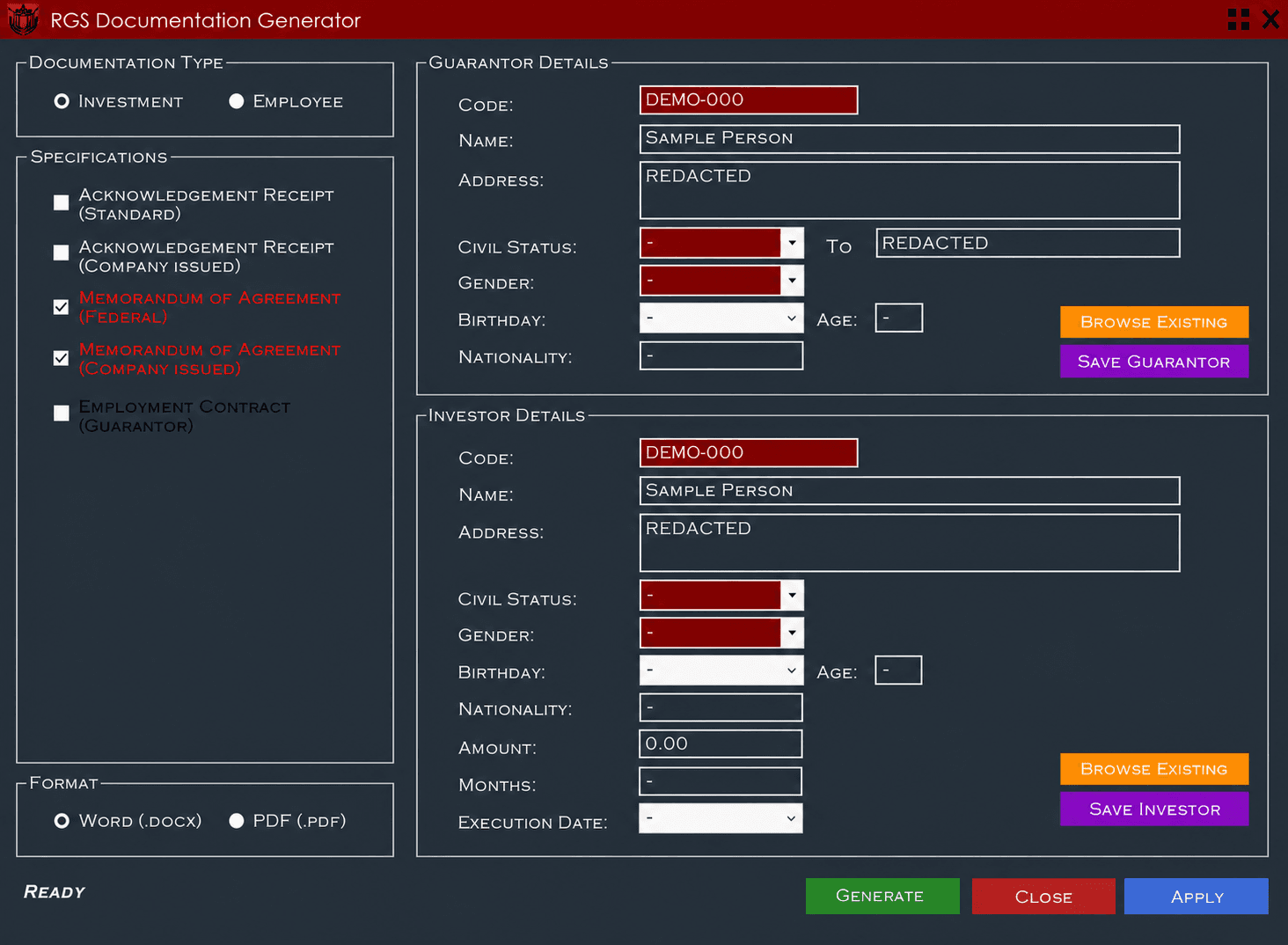The image size is (1288, 945).
Task: Open Guarantor Gender dropdown
Action: [x=792, y=281]
